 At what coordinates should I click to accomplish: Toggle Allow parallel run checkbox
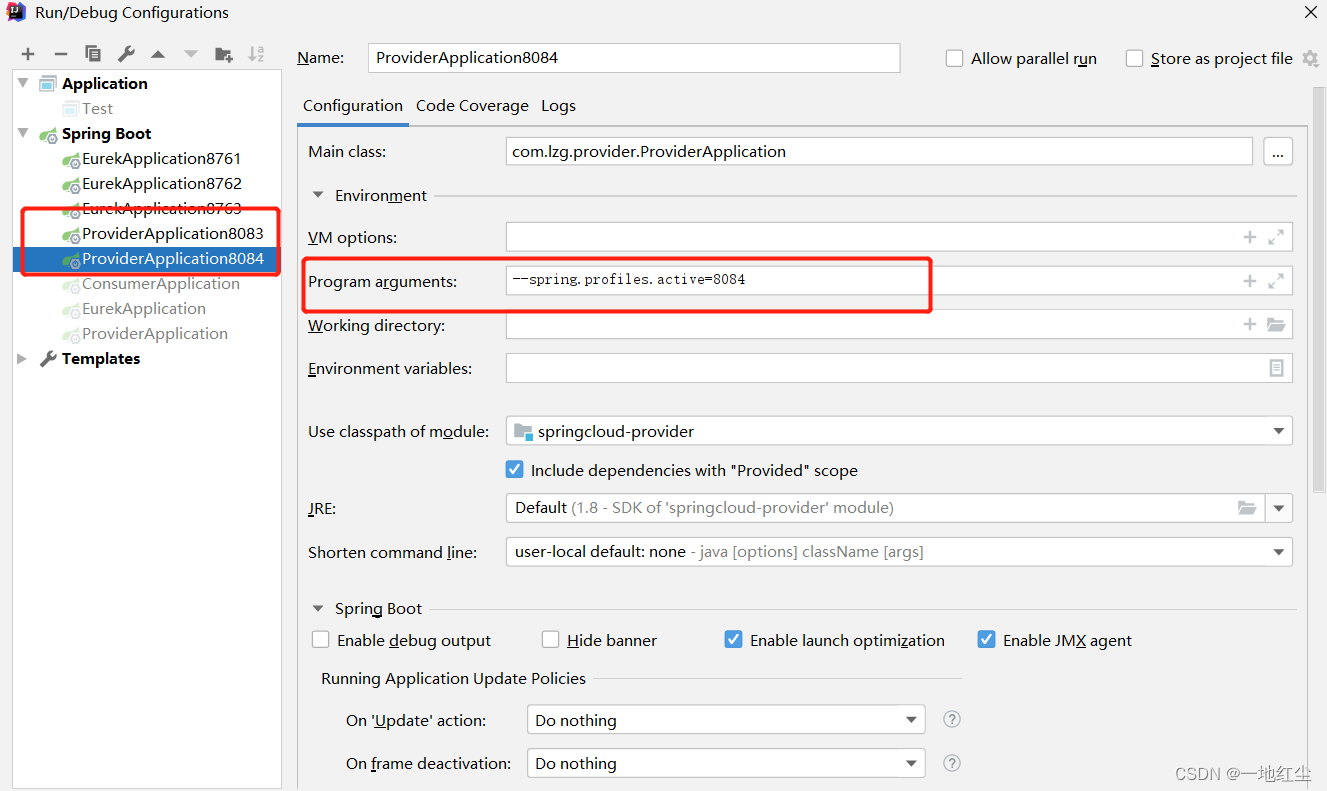coord(954,59)
